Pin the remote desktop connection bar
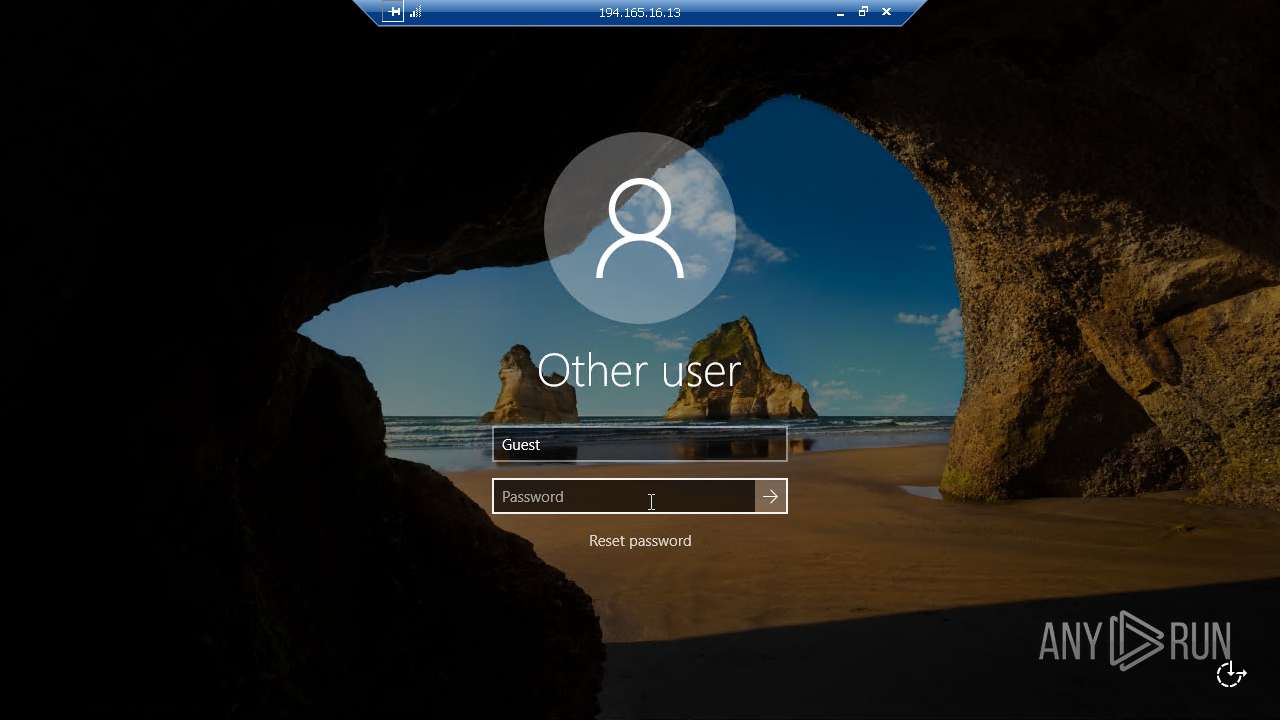The width and height of the screenshot is (1280, 720). click(x=394, y=12)
